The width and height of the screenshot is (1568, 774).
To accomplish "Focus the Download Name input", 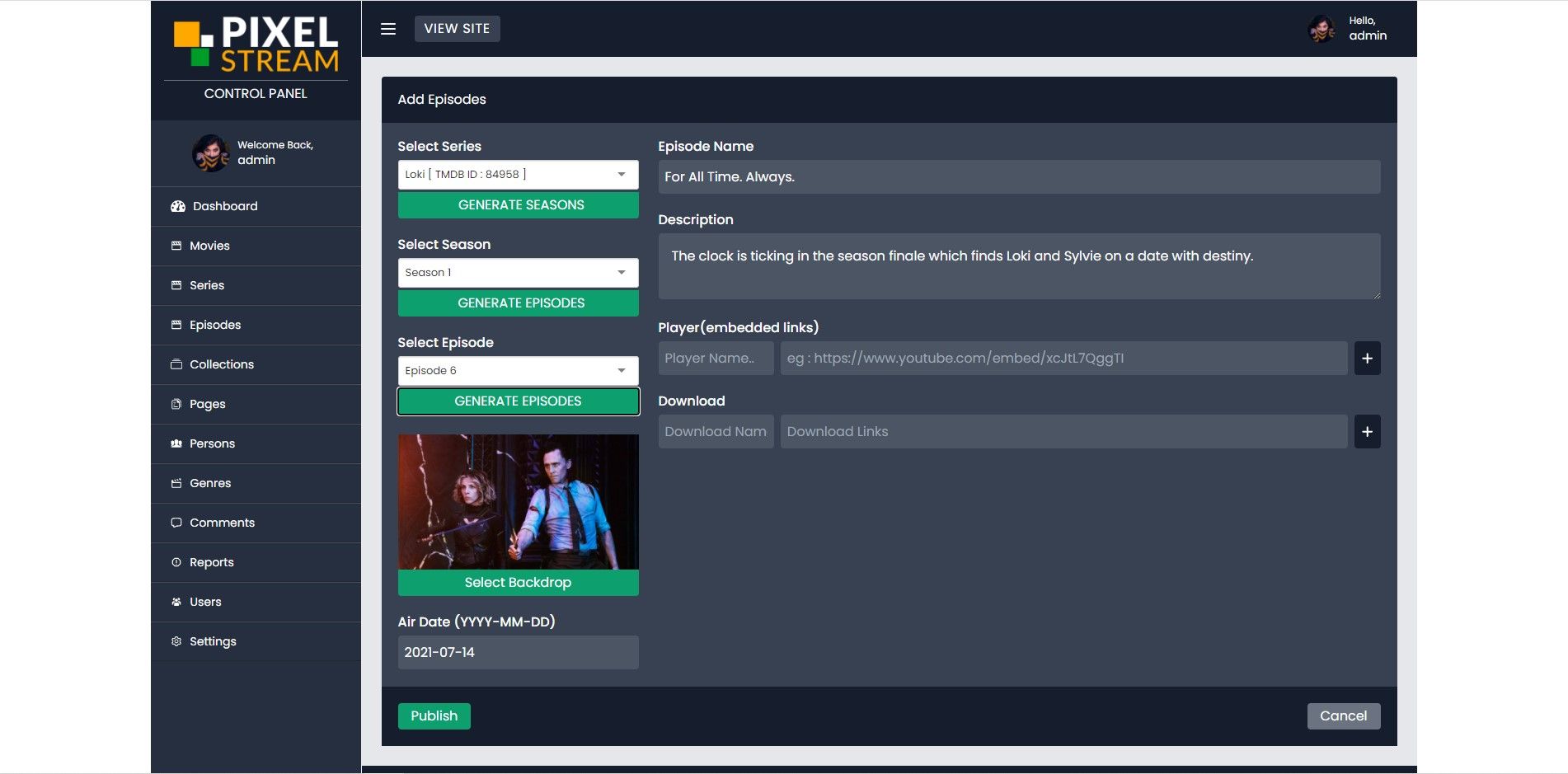I will [716, 432].
